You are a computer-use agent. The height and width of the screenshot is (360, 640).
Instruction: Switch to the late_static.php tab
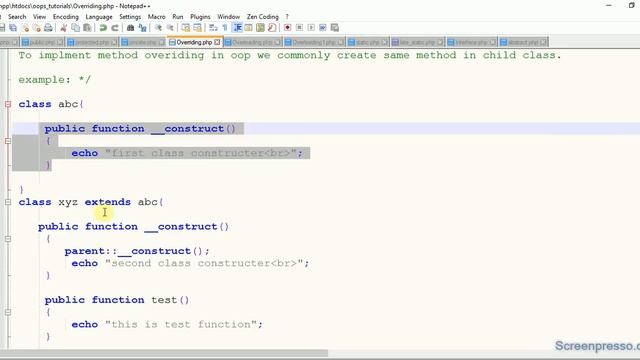[x=418, y=42]
